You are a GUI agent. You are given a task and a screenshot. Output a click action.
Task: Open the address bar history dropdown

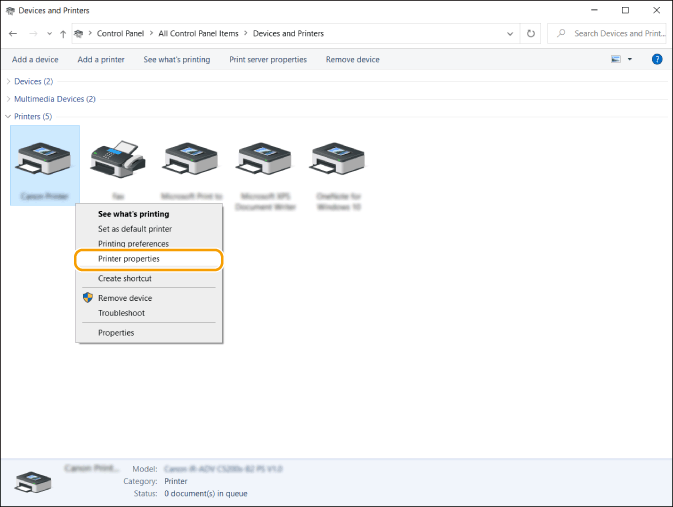(508, 33)
